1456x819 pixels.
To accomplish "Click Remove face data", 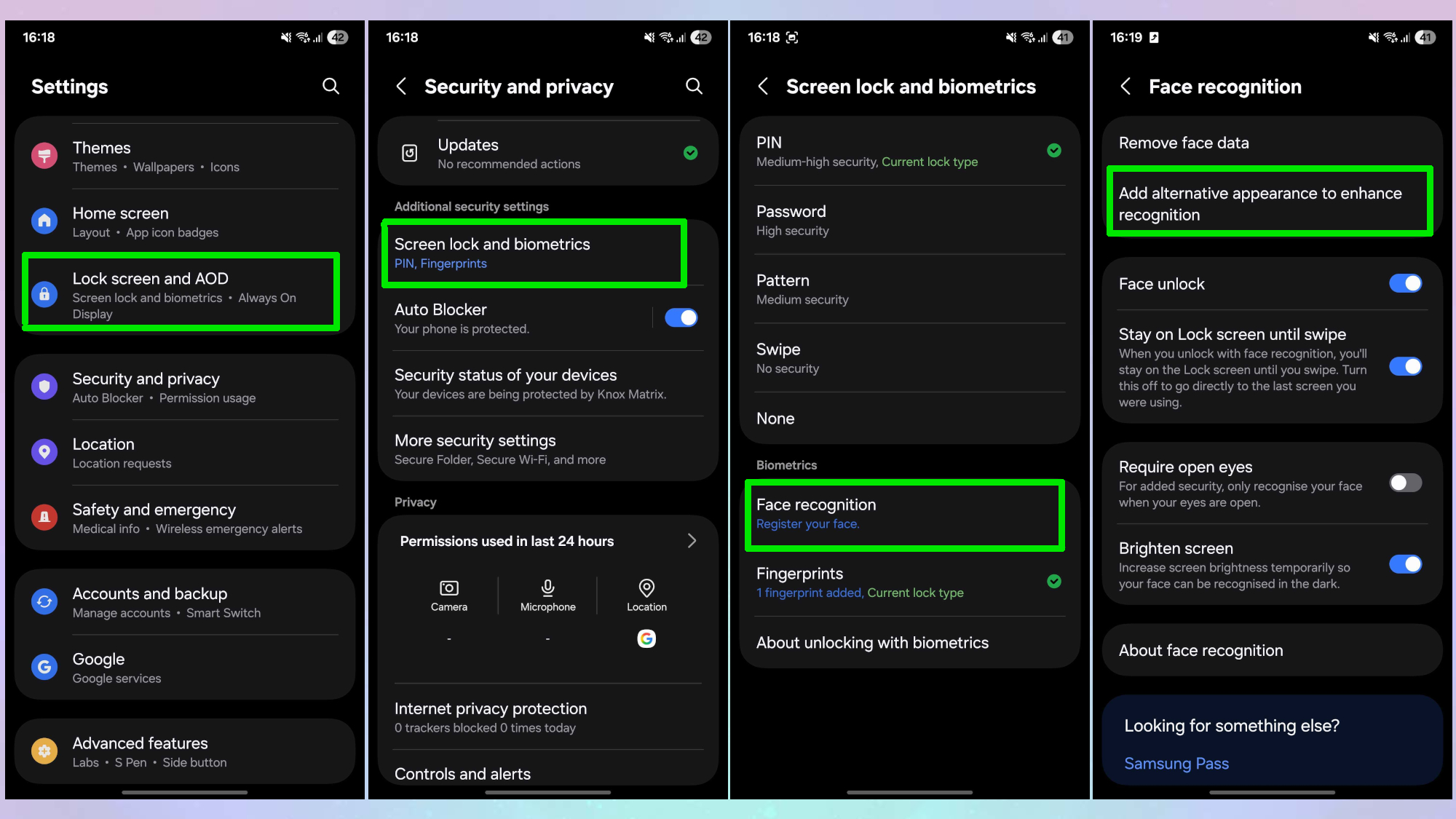I will [1184, 143].
